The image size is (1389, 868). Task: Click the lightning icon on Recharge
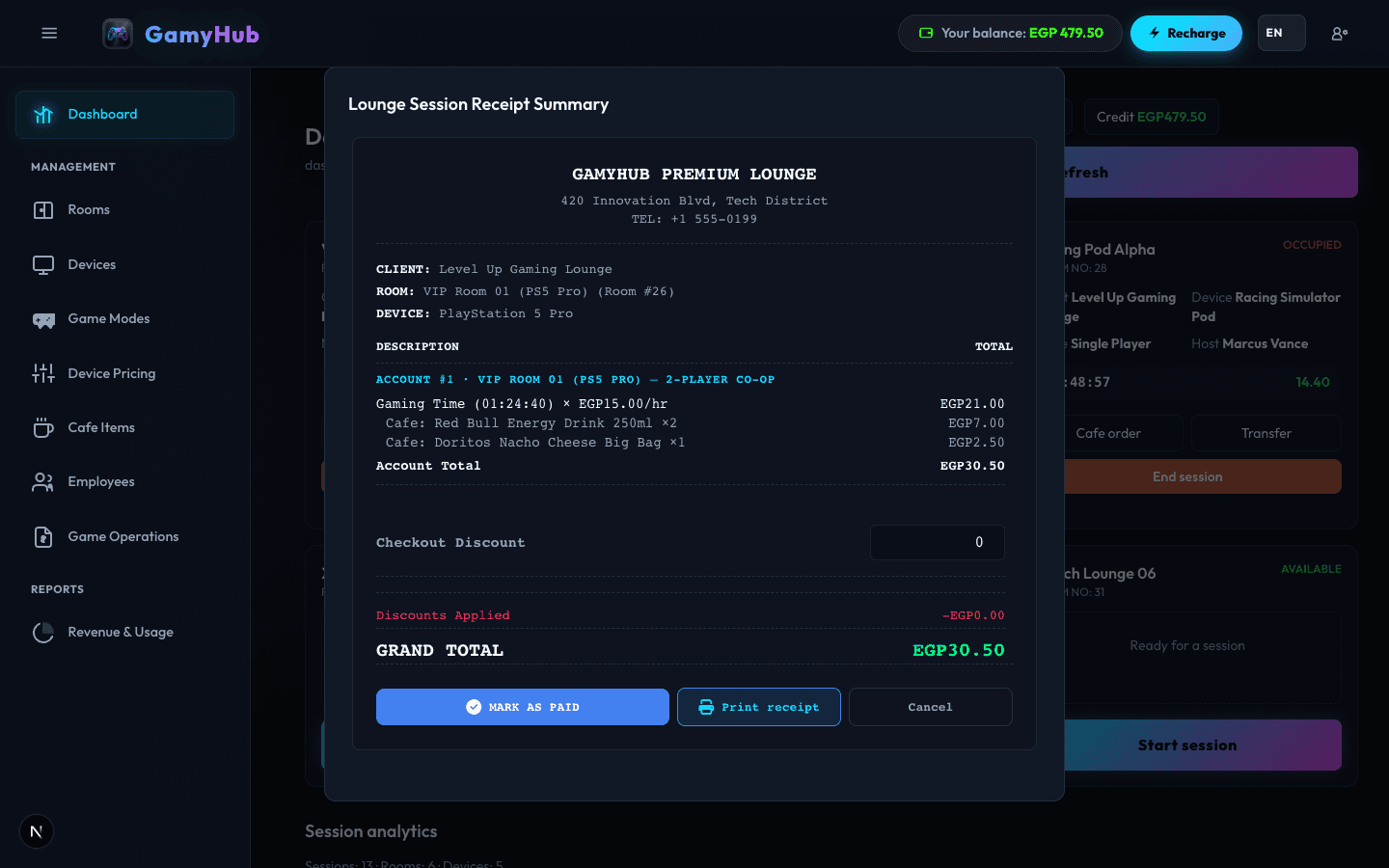[1154, 33]
